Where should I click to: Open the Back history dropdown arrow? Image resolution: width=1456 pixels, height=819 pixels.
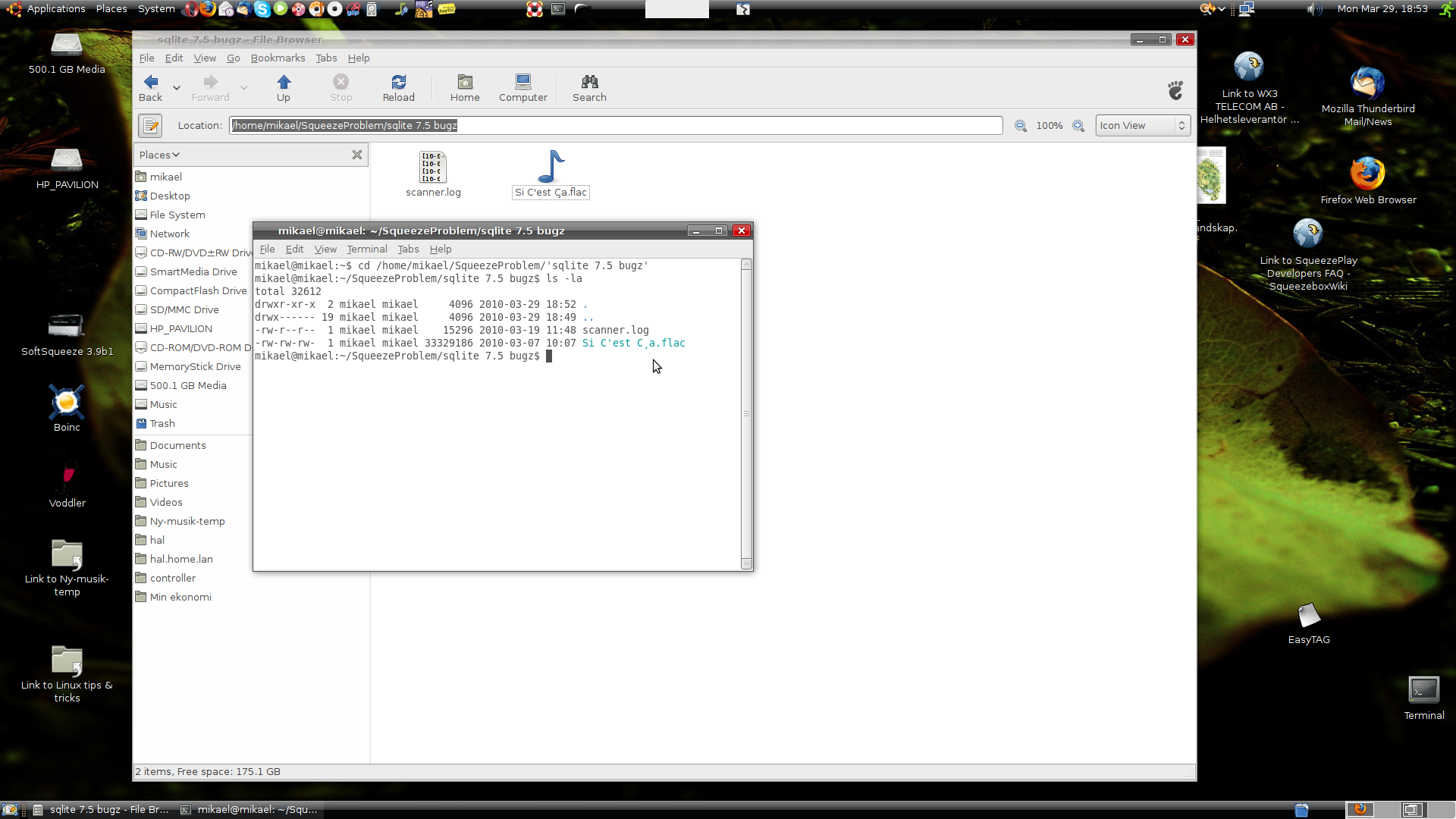click(x=177, y=88)
